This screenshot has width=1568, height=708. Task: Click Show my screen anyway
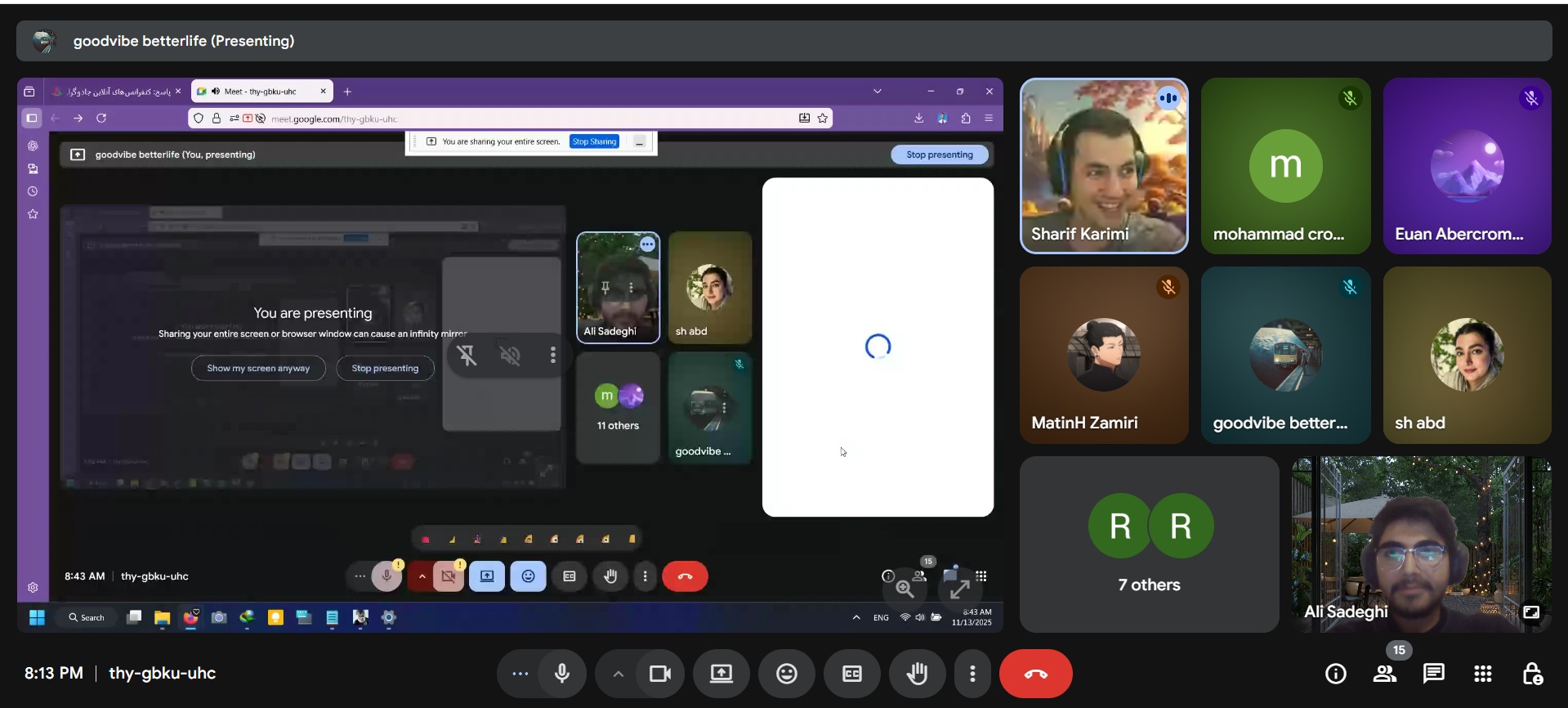coord(258,368)
